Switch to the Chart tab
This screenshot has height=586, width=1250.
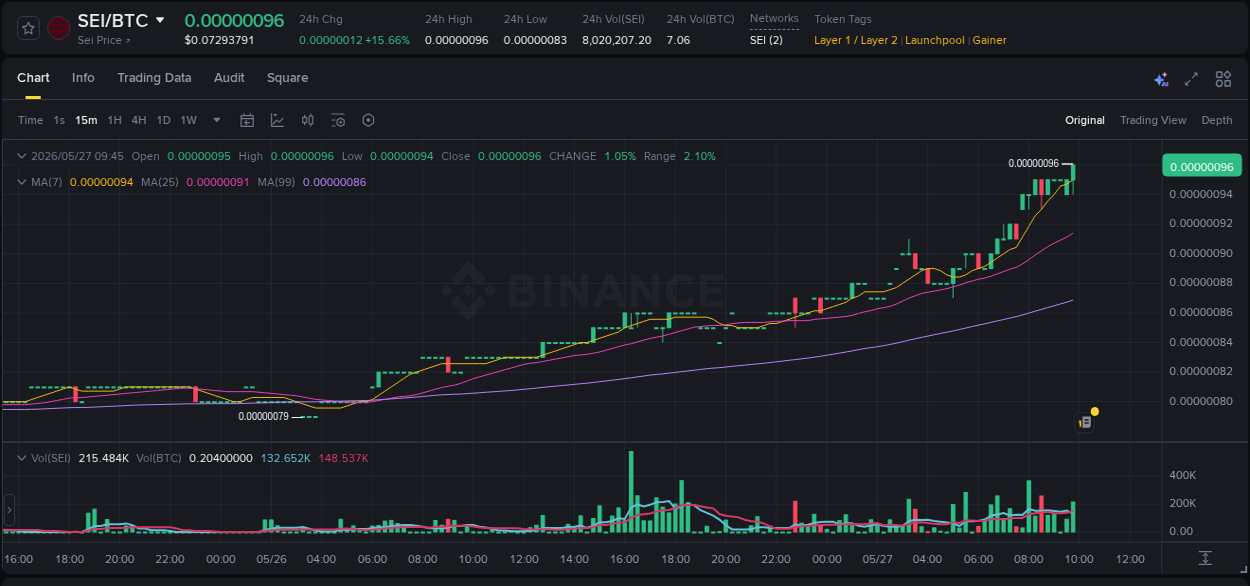(33, 78)
